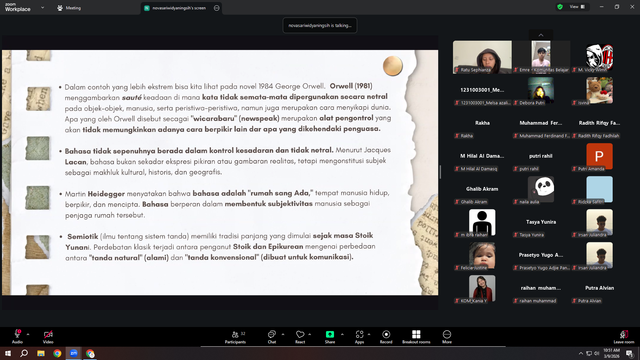Click the putri rahil participant tile
The image size is (640, 360).
(x=541, y=156)
